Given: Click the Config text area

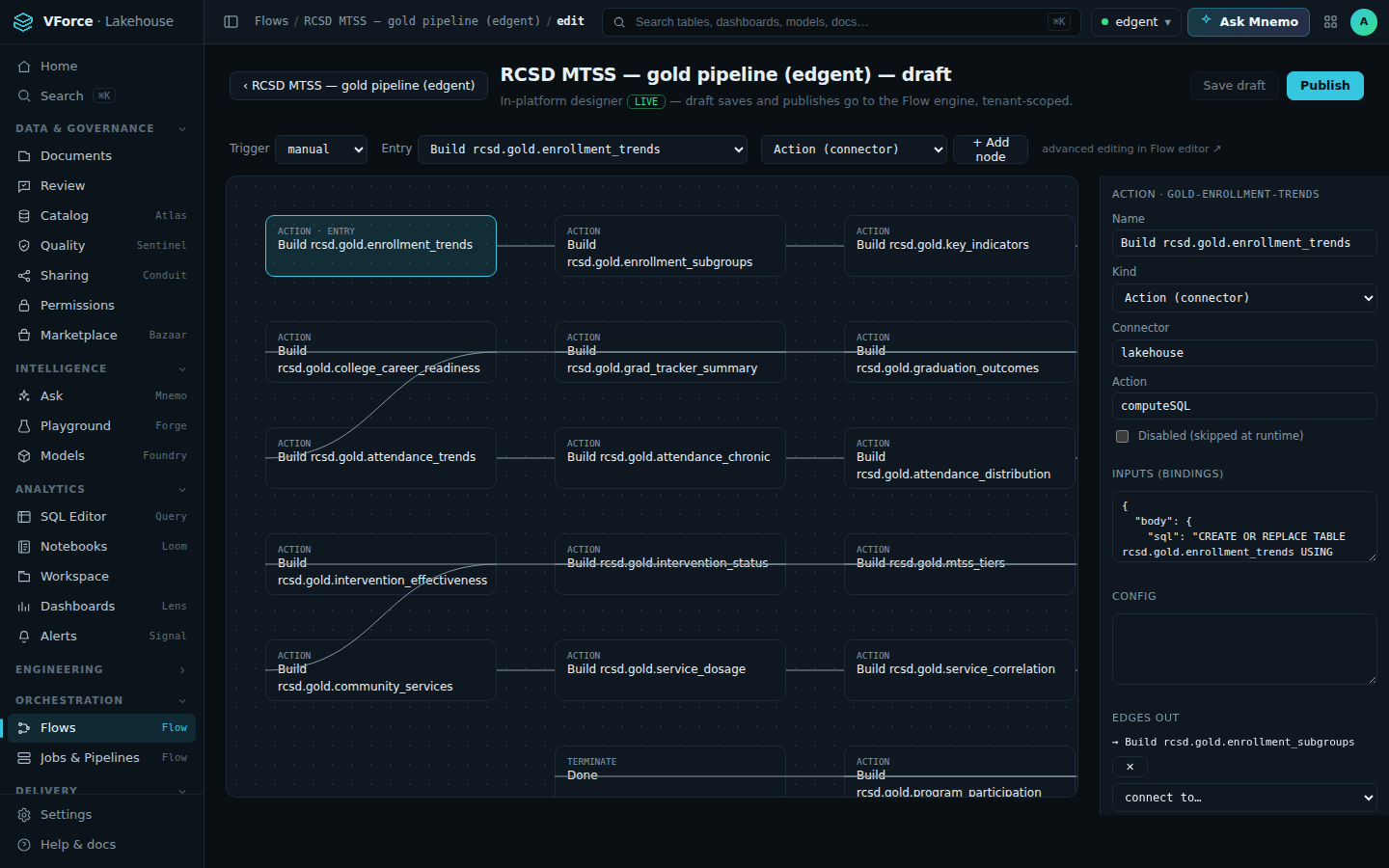Looking at the screenshot, I should point(1244,649).
